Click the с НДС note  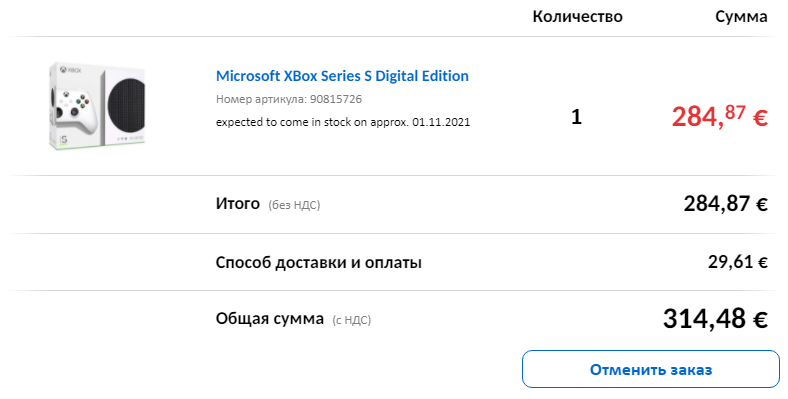coord(351,320)
